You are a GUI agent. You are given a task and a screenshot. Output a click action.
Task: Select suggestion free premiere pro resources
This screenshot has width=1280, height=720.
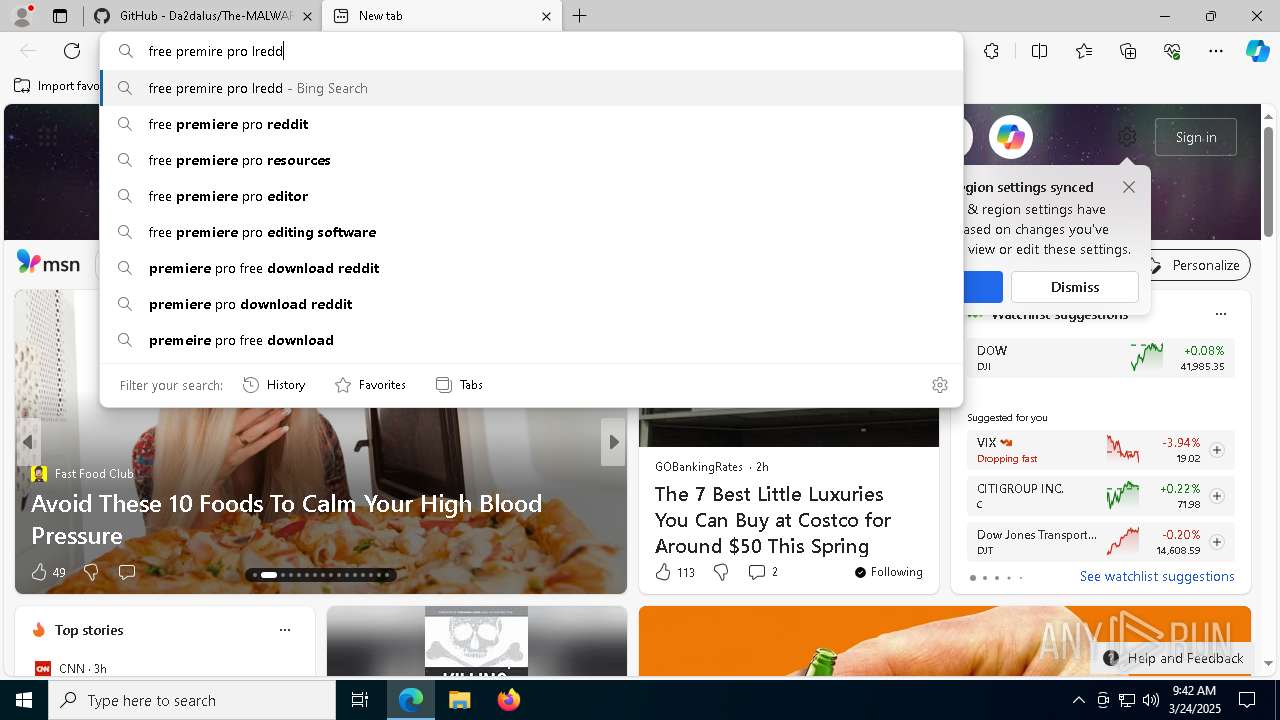[x=531, y=160]
